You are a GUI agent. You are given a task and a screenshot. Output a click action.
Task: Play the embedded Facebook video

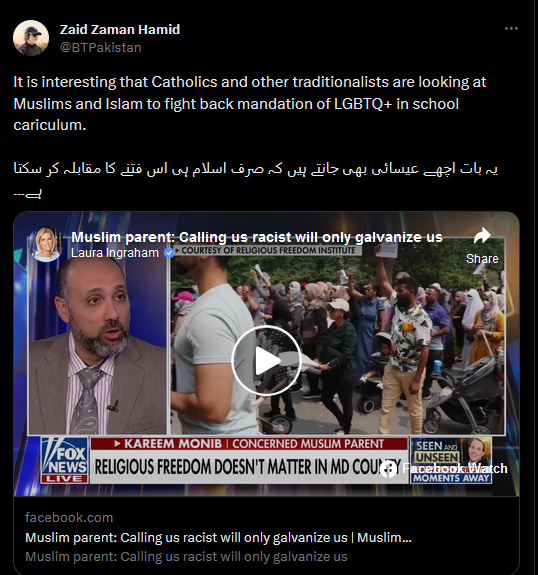[266, 360]
